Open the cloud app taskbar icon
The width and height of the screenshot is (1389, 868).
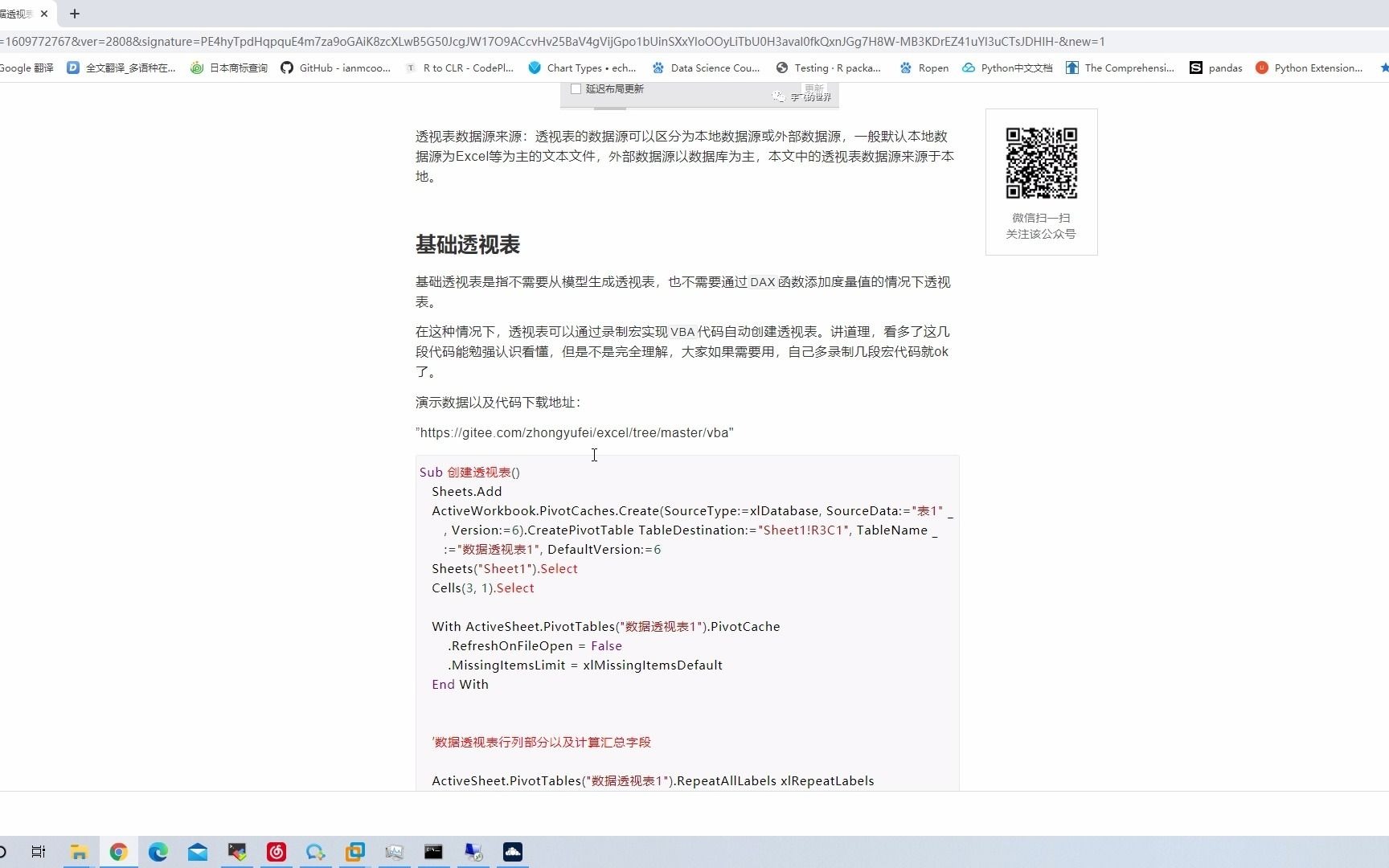click(x=512, y=852)
